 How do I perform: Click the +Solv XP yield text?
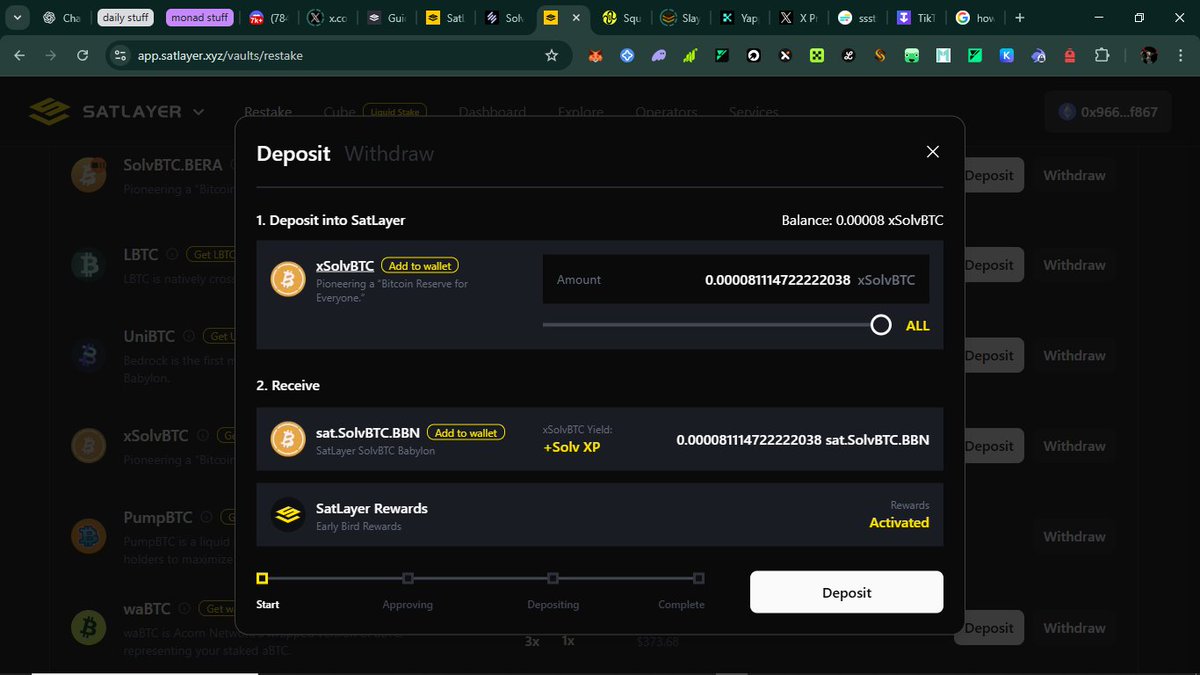tap(571, 447)
